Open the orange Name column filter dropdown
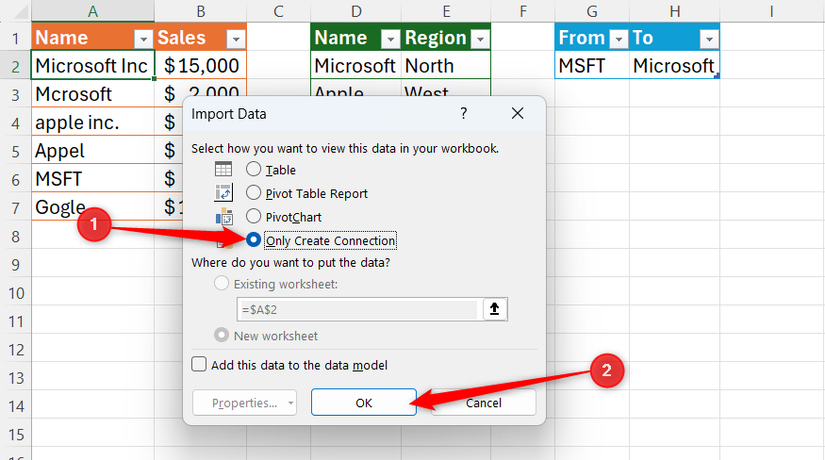825x460 pixels. [143, 39]
